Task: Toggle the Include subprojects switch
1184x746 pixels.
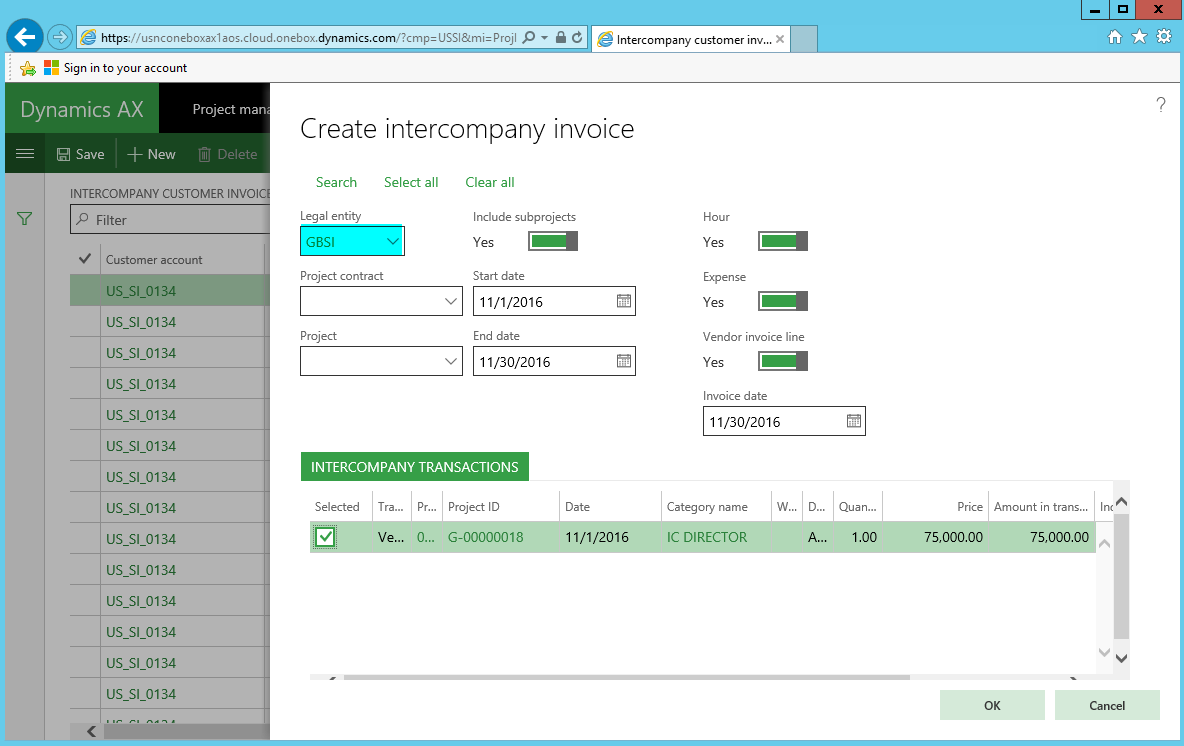Action: tap(553, 241)
